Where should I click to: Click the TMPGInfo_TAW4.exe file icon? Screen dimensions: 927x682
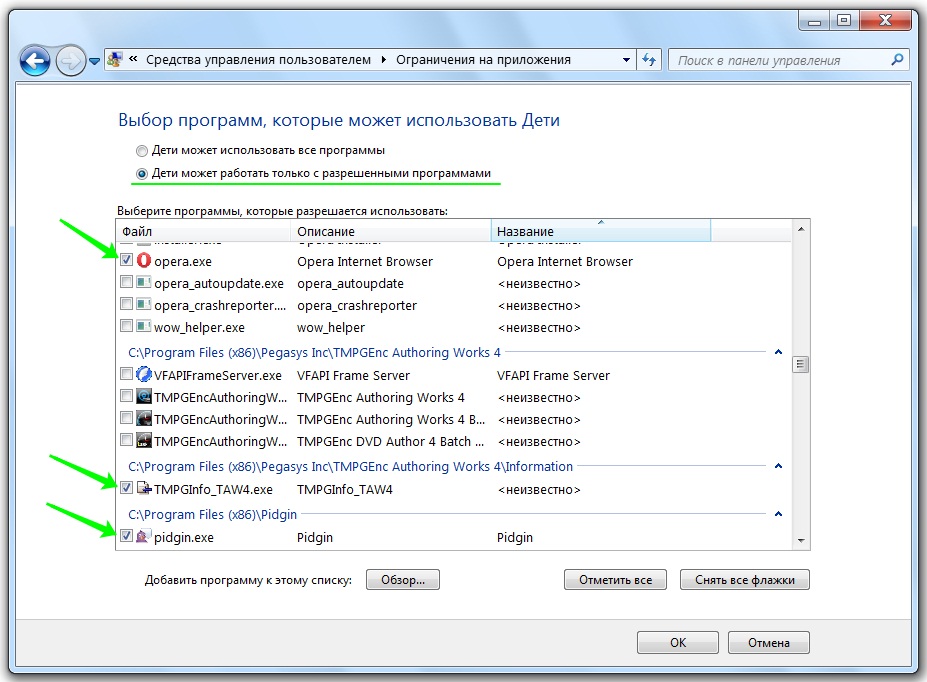click(144, 488)
